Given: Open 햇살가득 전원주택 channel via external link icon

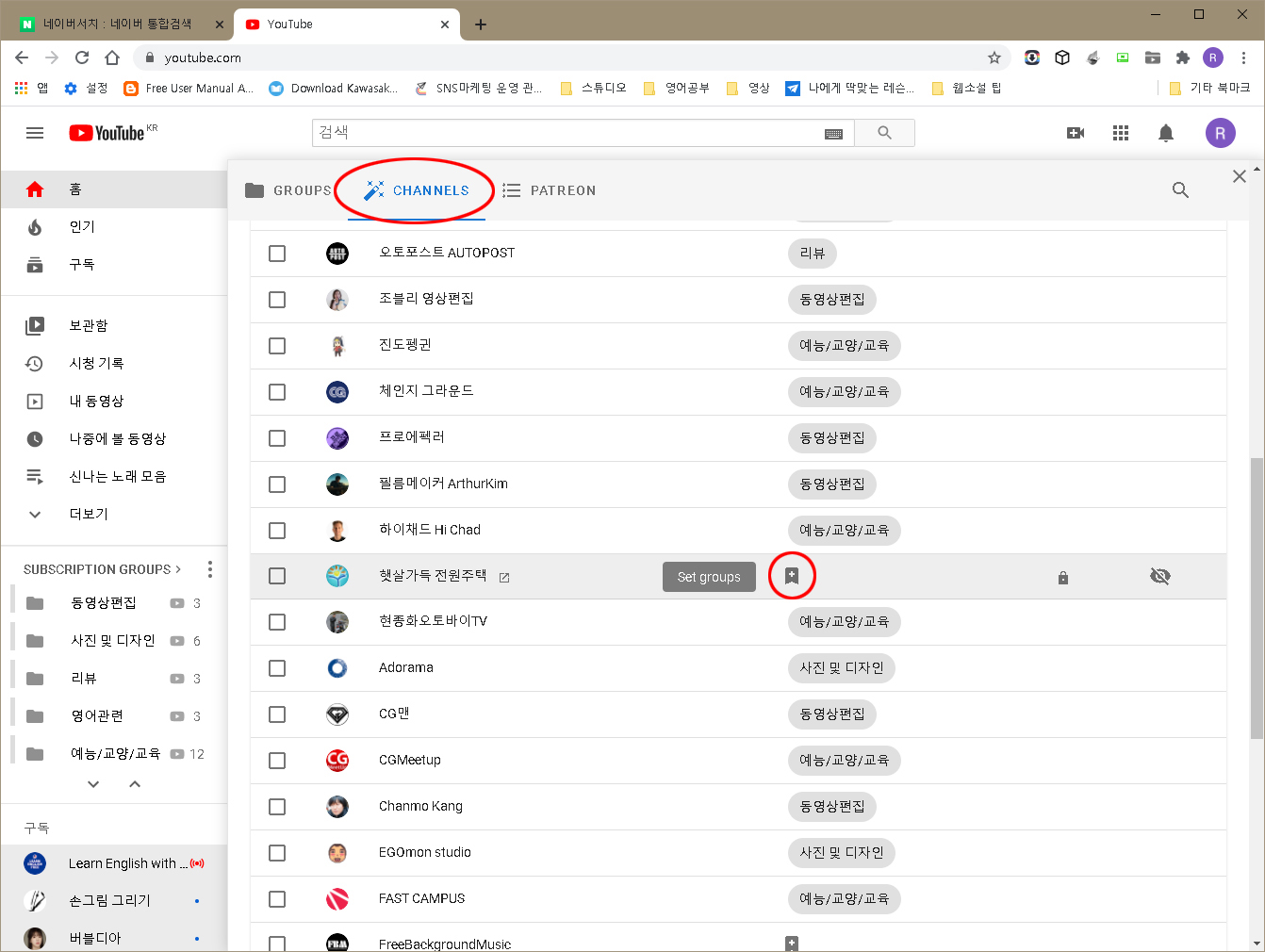Looking at the screenshot, I should (x=504, y=577).
